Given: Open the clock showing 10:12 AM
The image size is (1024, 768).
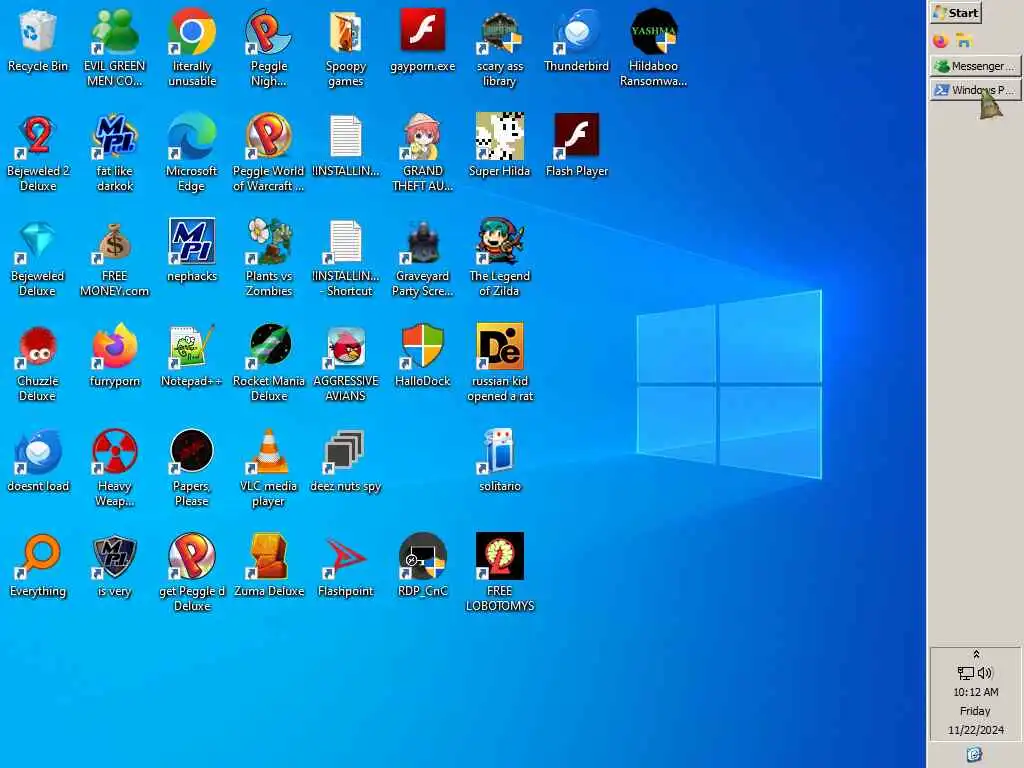Looking at the screenshot, I should pyautogui.click(x=976, y=692).
